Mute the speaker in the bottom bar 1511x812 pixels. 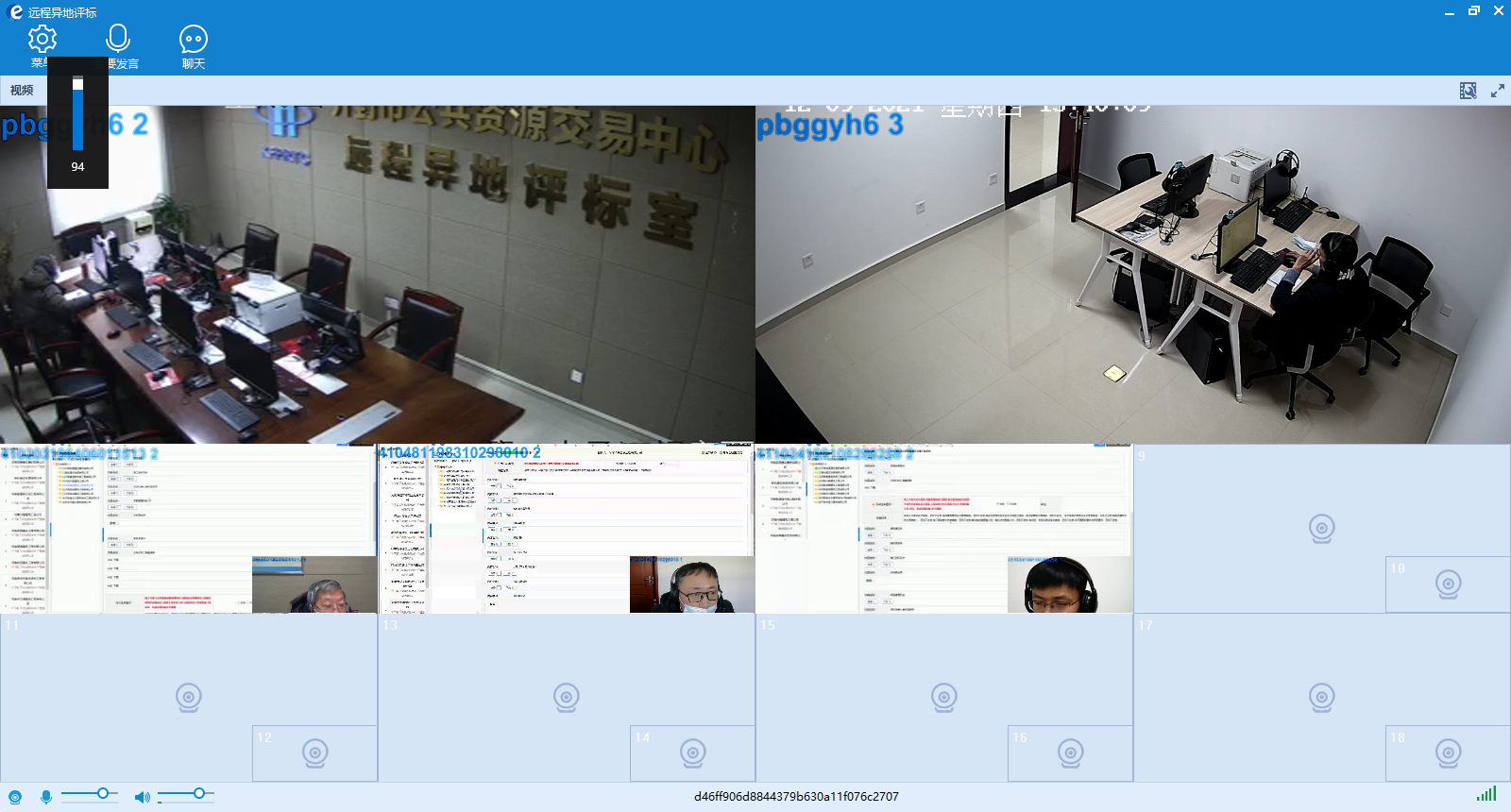click(142, 797)
